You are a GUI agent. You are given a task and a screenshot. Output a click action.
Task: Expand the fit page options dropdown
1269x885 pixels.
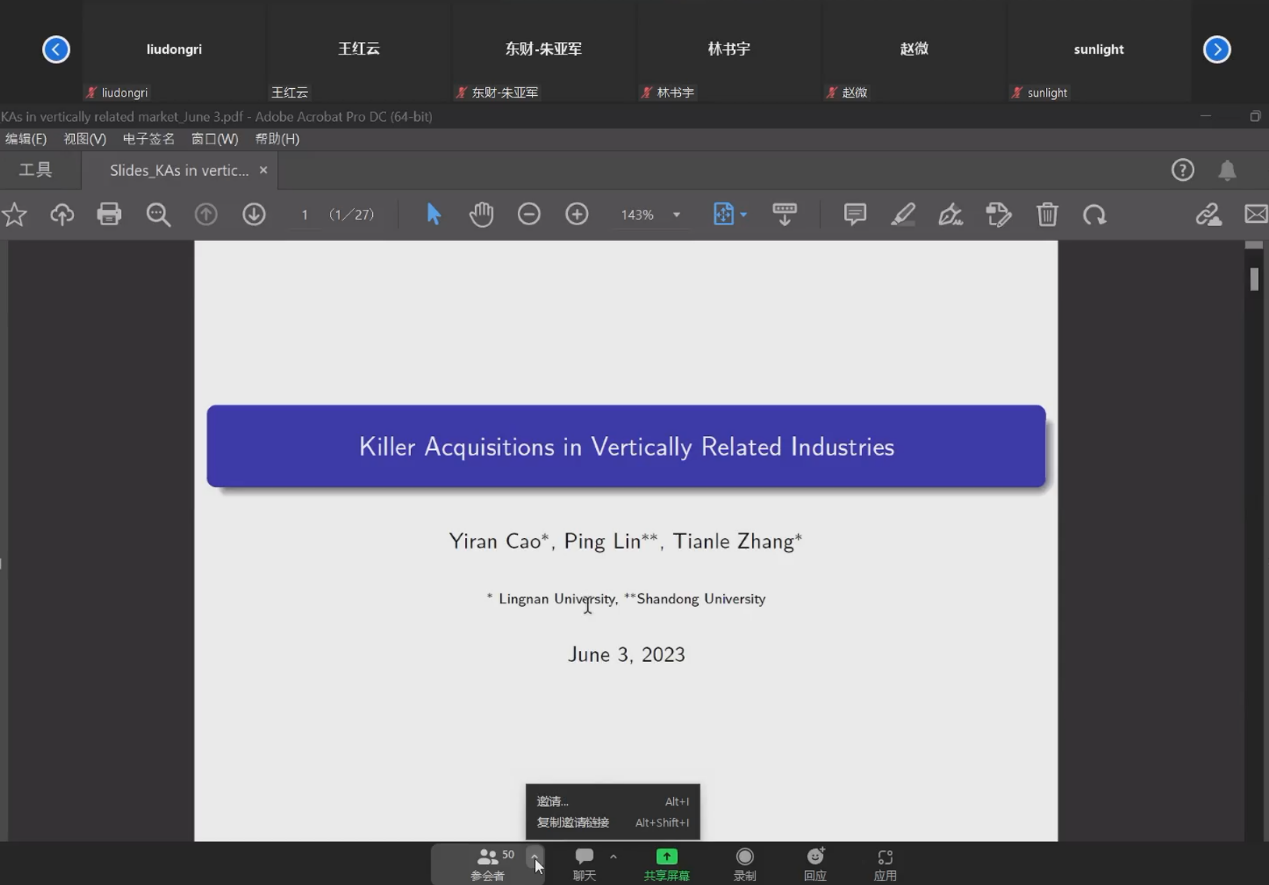pyautogui.click(x=743, y=215)
